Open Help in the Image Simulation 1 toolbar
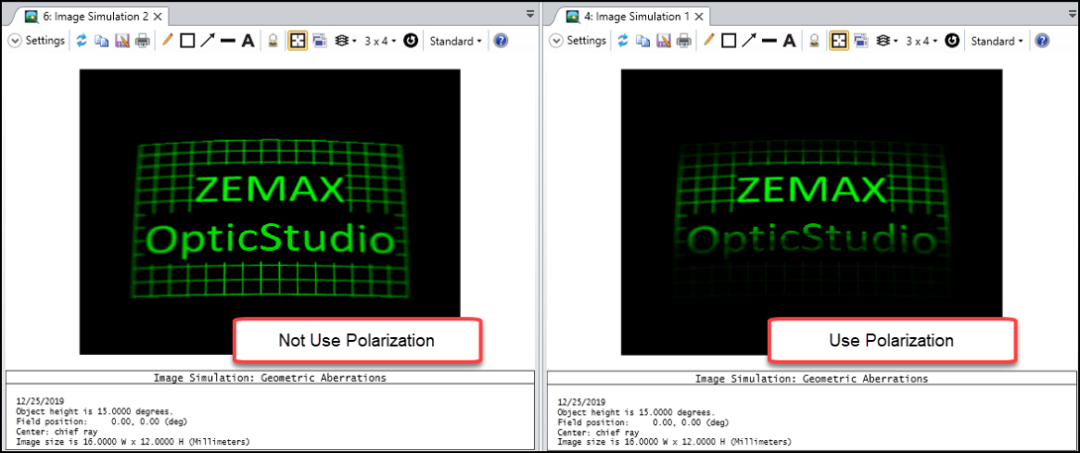This screenshot has height=453, width=1080. click(1042, 41)
